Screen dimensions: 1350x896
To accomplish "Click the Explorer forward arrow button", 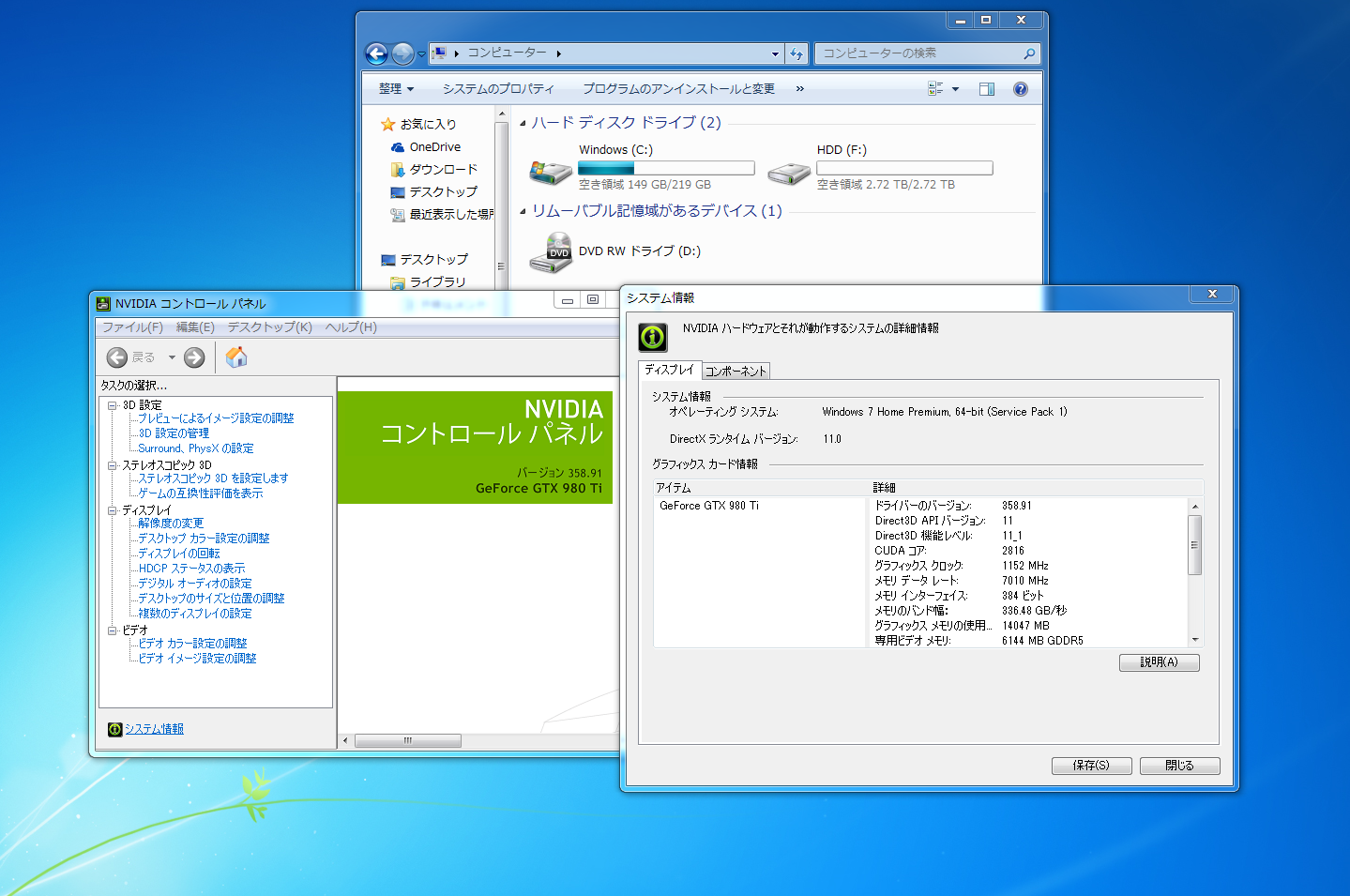I will click(x=402, y=53).
